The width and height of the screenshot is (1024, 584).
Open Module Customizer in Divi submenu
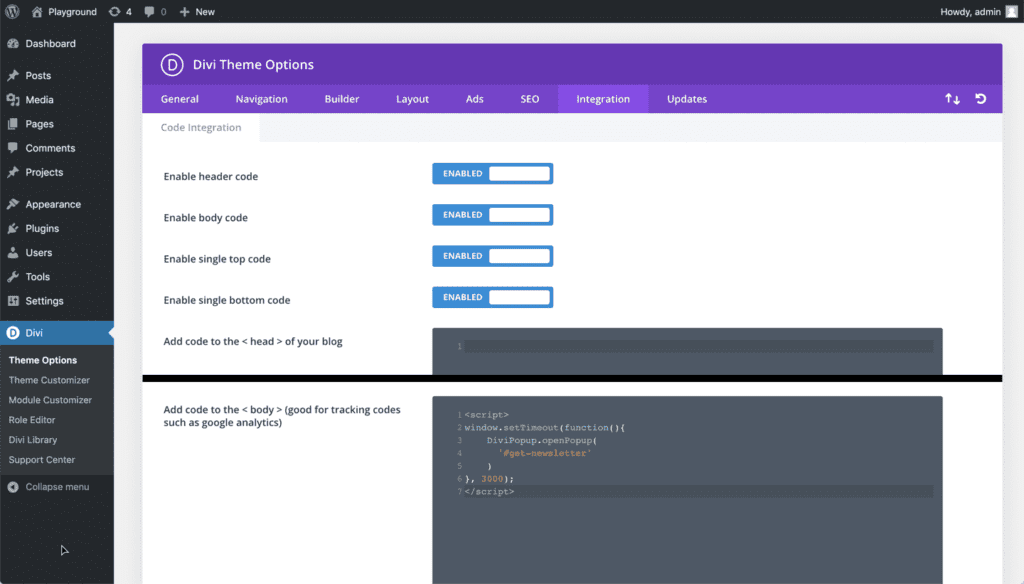click(x=50, y=400)
